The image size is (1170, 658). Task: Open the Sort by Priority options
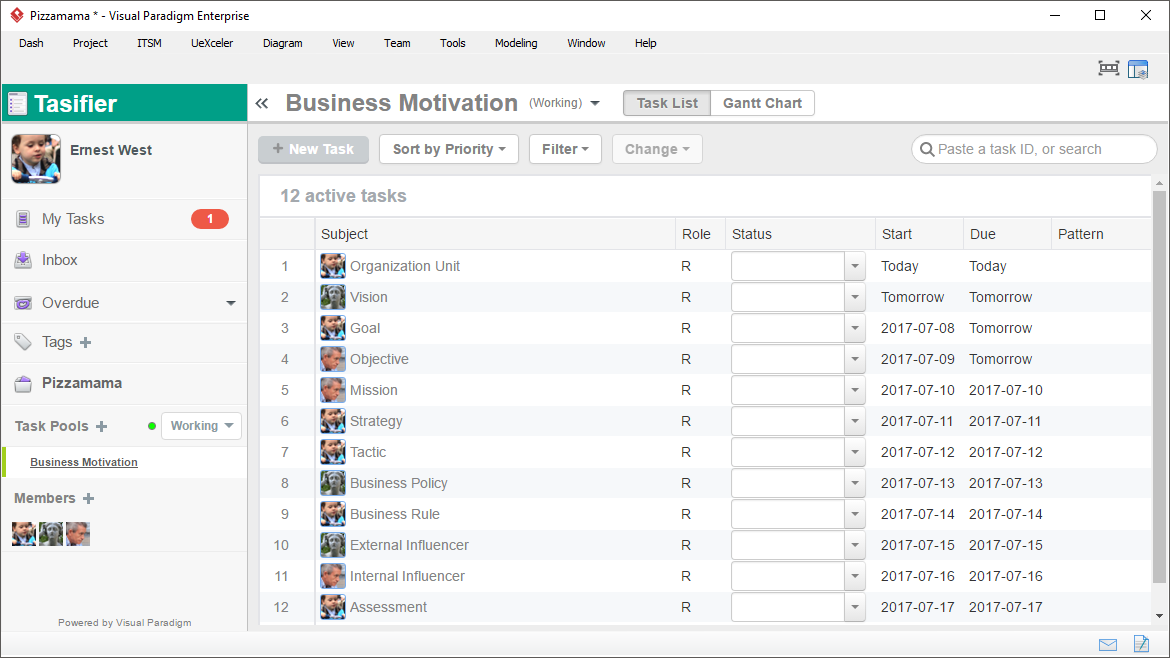click(448, 149)
